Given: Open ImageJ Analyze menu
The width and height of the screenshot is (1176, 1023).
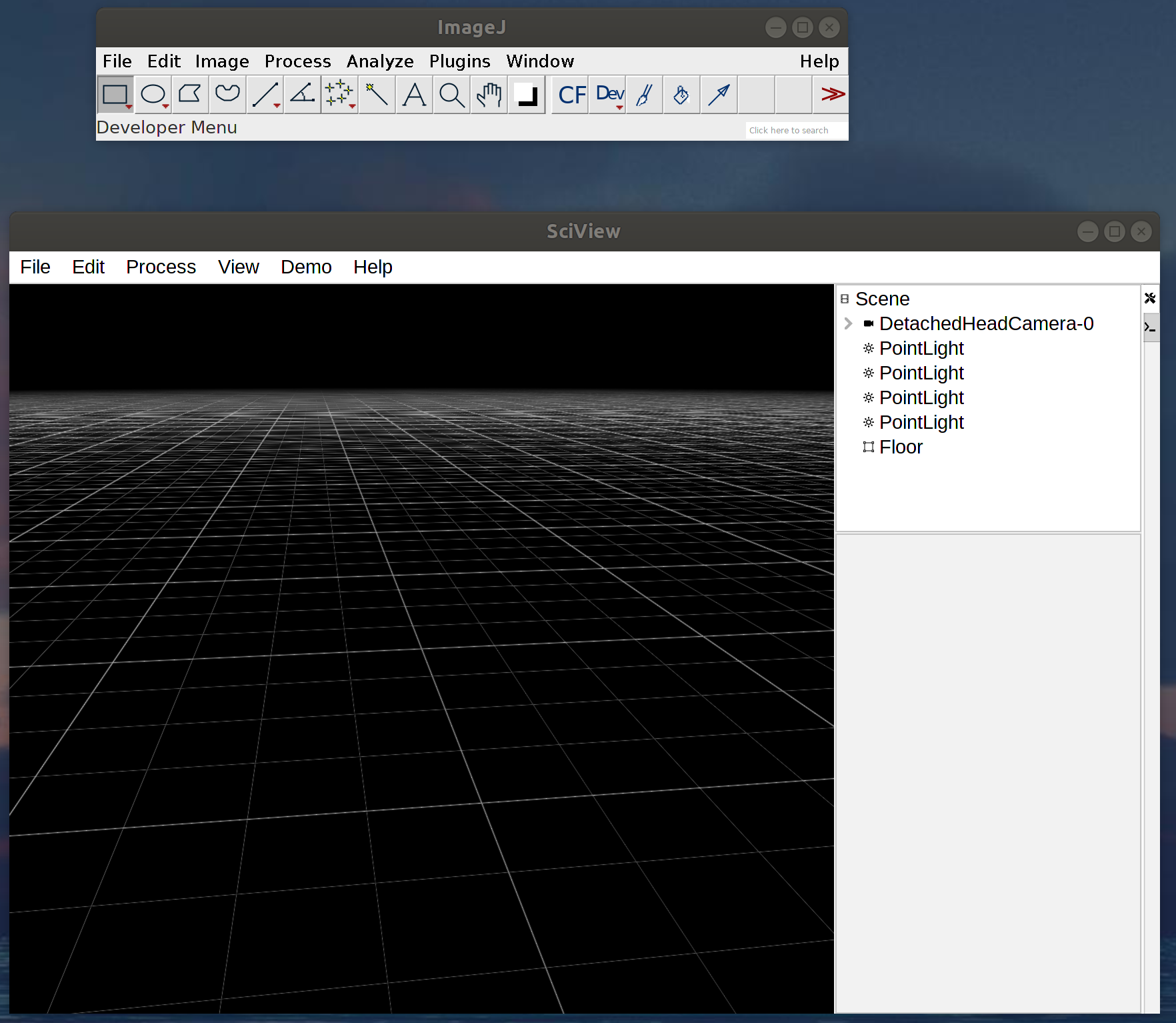Looking at the screenshot, I should pyautogui.click(x=380, y=61).
